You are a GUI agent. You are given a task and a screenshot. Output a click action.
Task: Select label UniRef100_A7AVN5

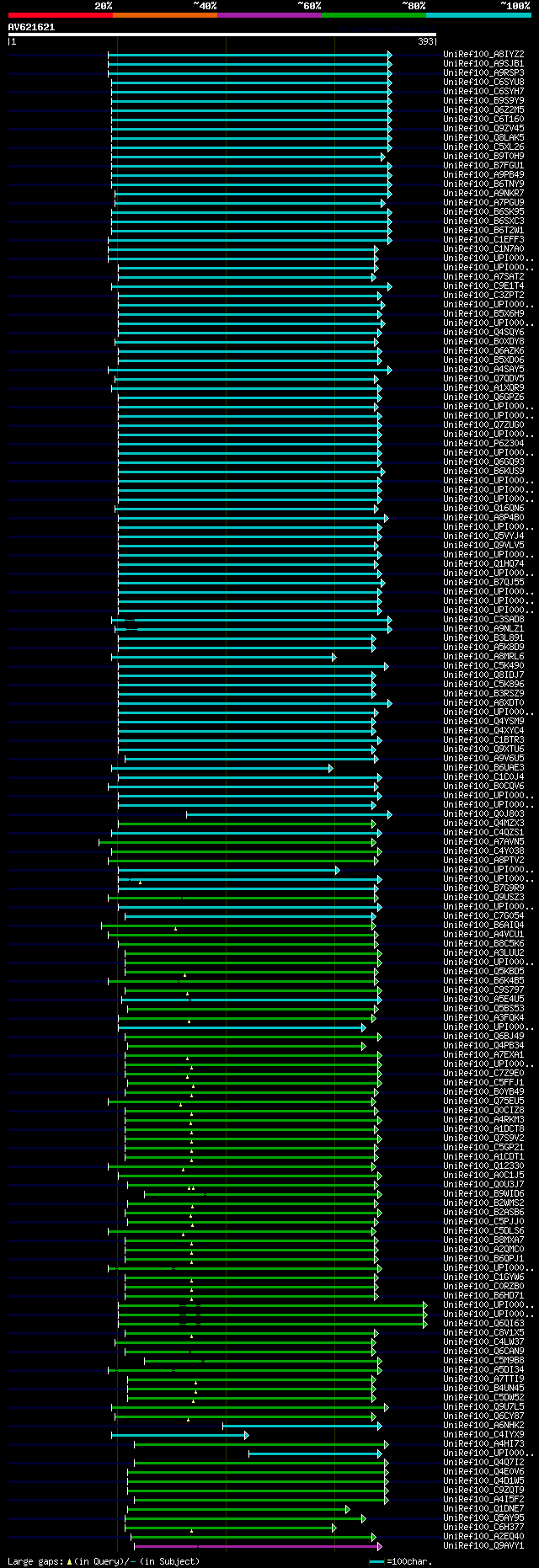click(483, 841)
